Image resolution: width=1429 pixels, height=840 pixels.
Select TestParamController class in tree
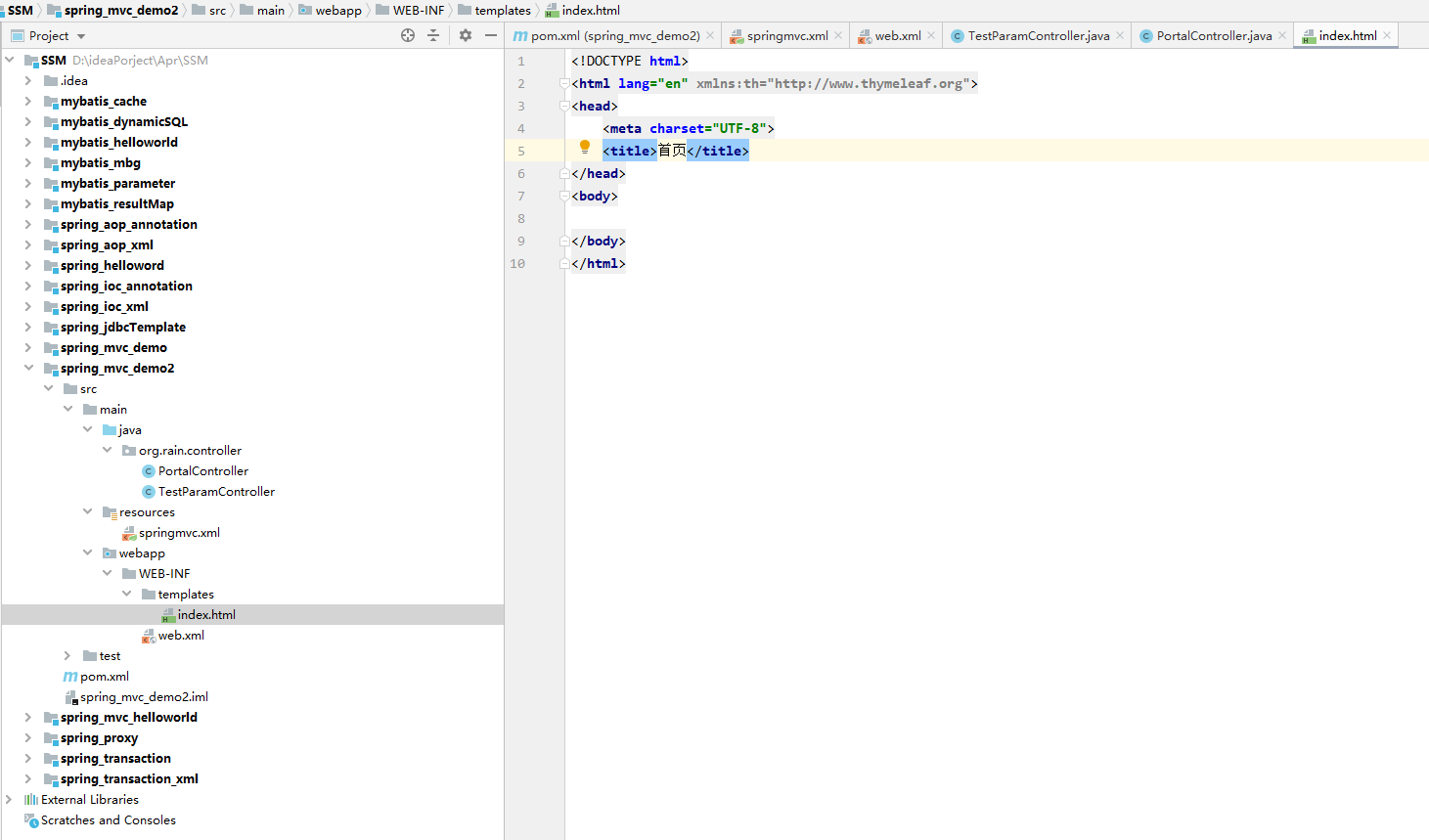216,491
